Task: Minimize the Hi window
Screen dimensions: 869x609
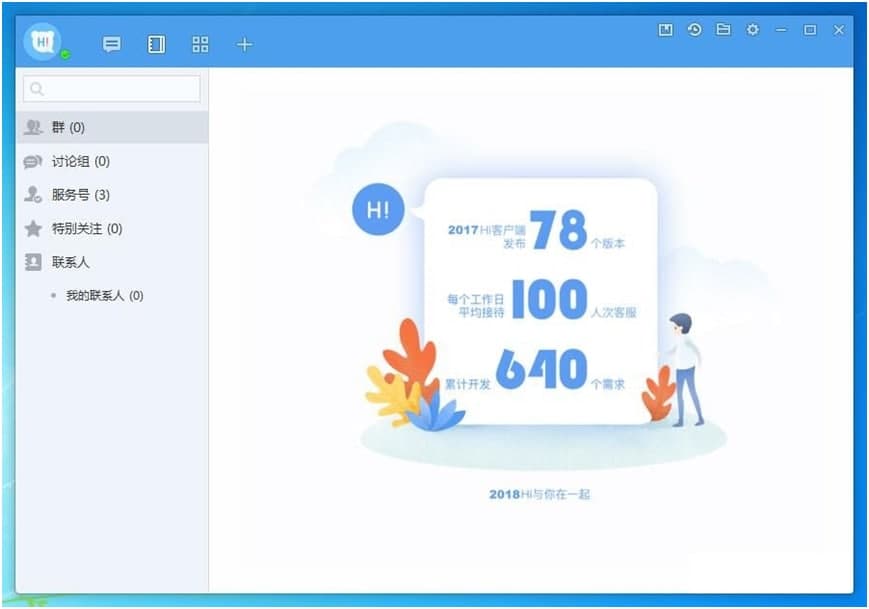Action: tap(781, 30)
